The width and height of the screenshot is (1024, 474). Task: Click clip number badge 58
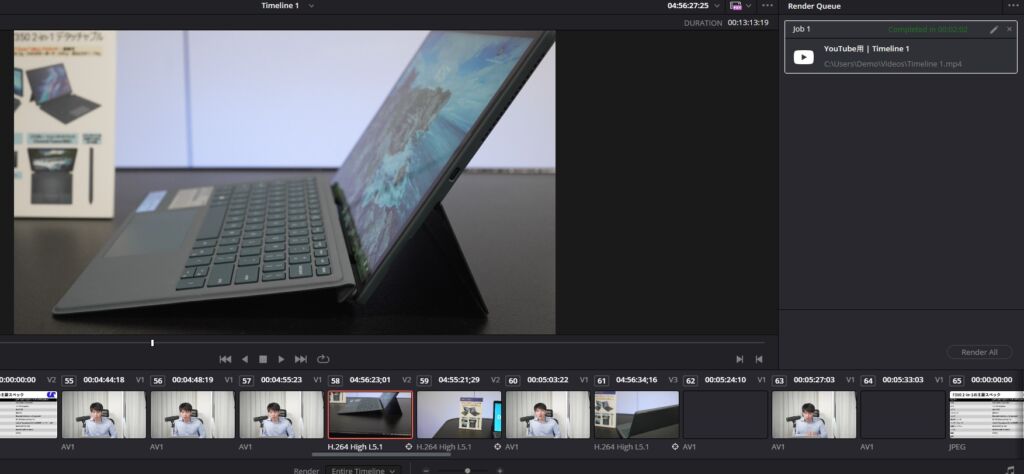point(335,381)
